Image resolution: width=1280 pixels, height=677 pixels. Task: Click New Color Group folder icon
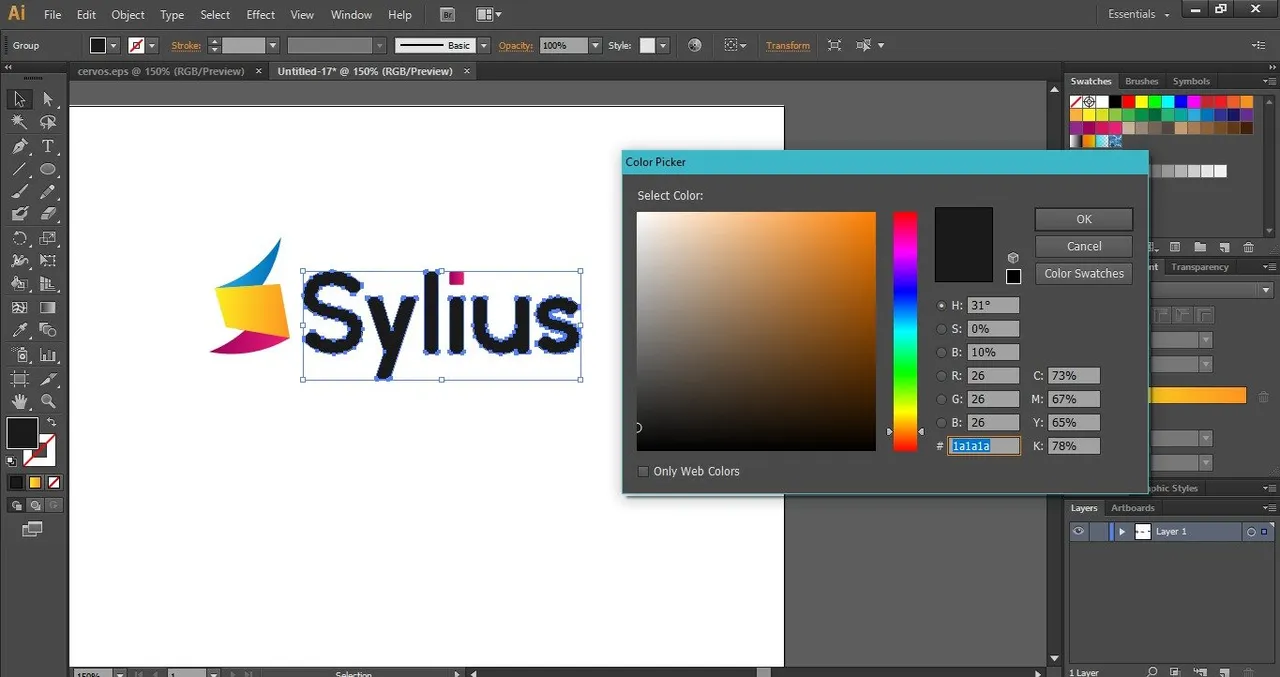[x=1199, y=247]
